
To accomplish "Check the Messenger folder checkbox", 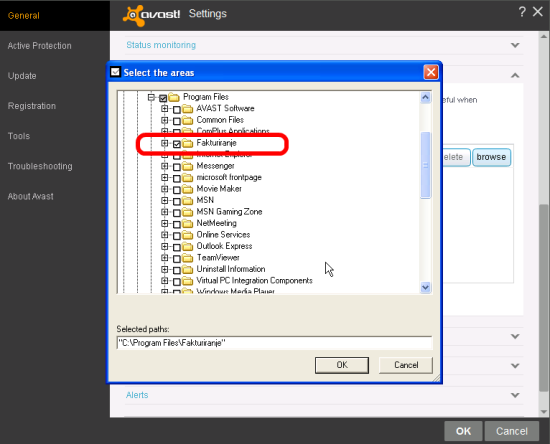I will (177, 167).
